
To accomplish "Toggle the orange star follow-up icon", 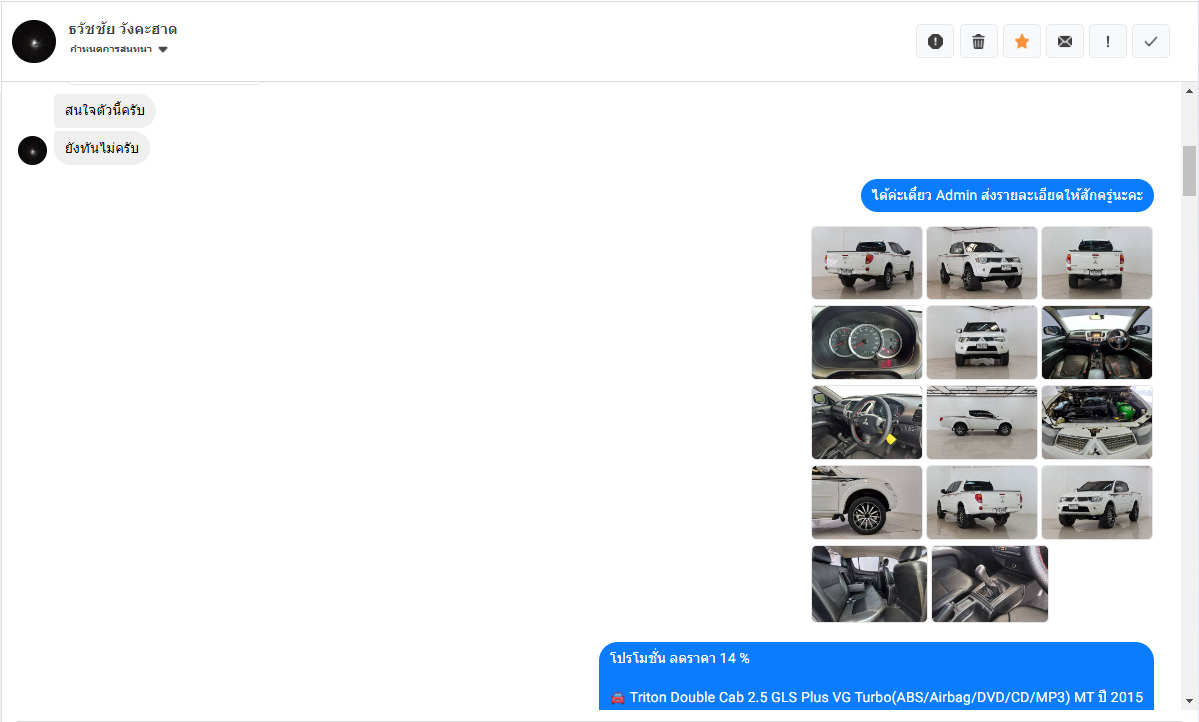I will [1022, 41].
